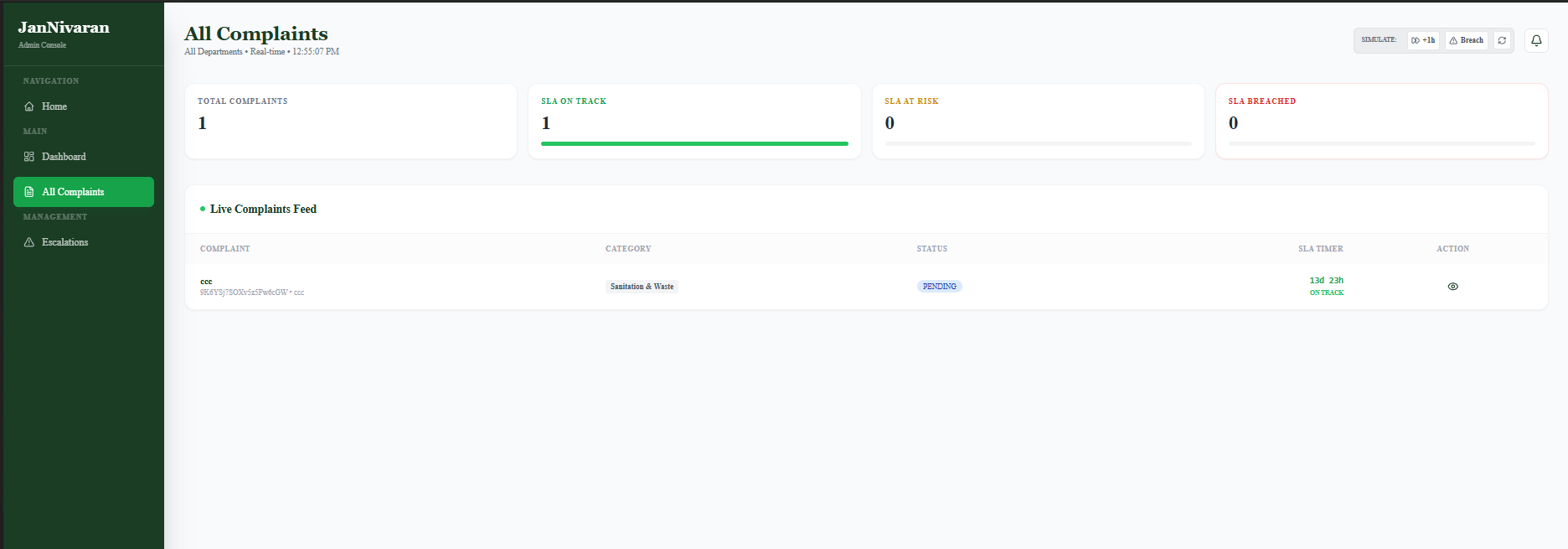The image size is (1568, 549).
Task: Click the PENDING status badge
Action: tap(939, 287)
